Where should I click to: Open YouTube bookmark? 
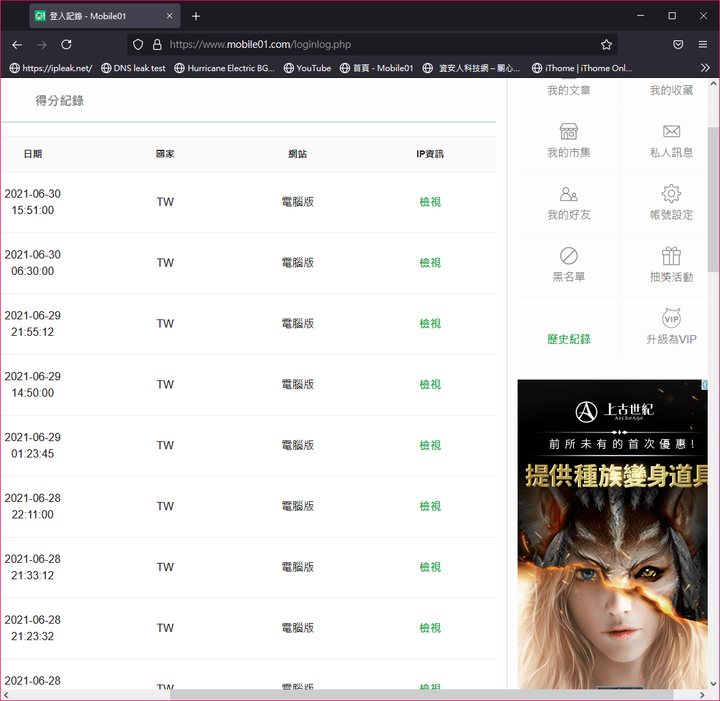coord(307,68)
